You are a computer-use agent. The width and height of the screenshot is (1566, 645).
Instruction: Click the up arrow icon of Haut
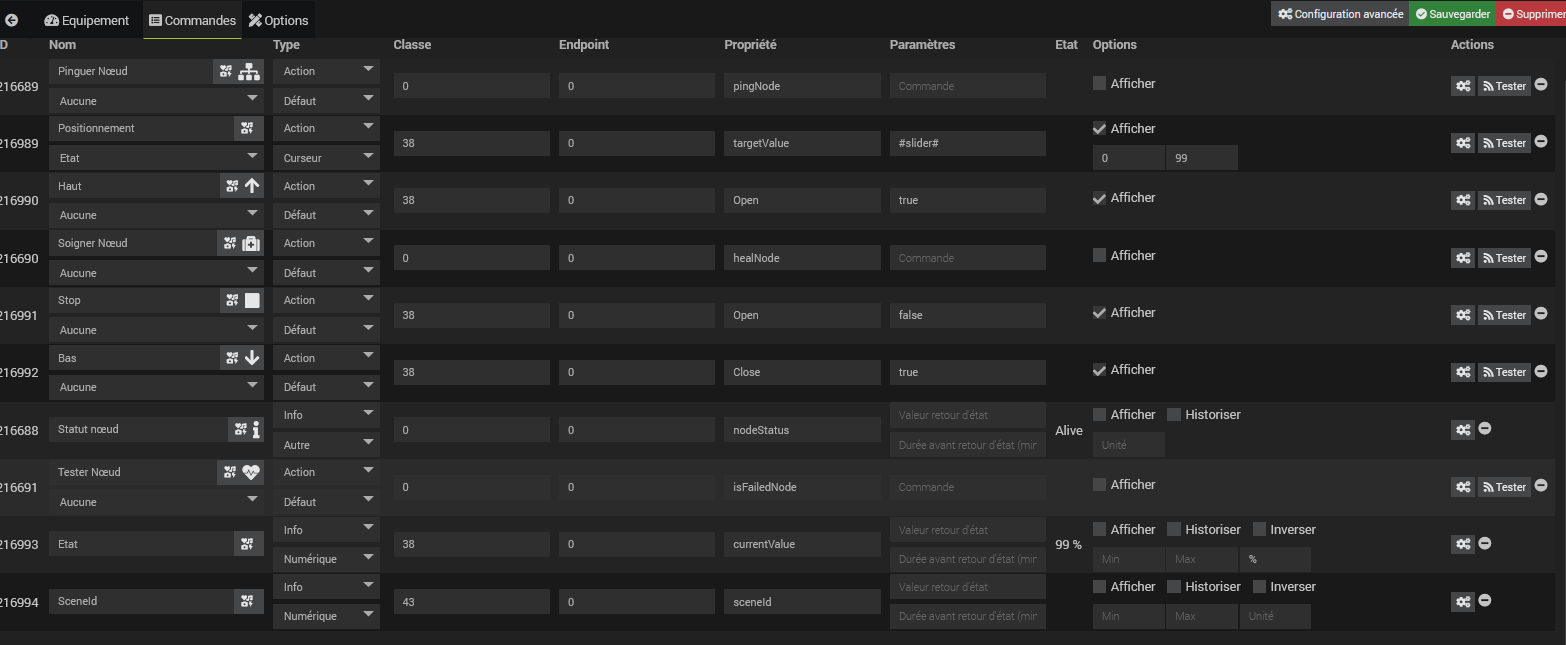[252, 186]
